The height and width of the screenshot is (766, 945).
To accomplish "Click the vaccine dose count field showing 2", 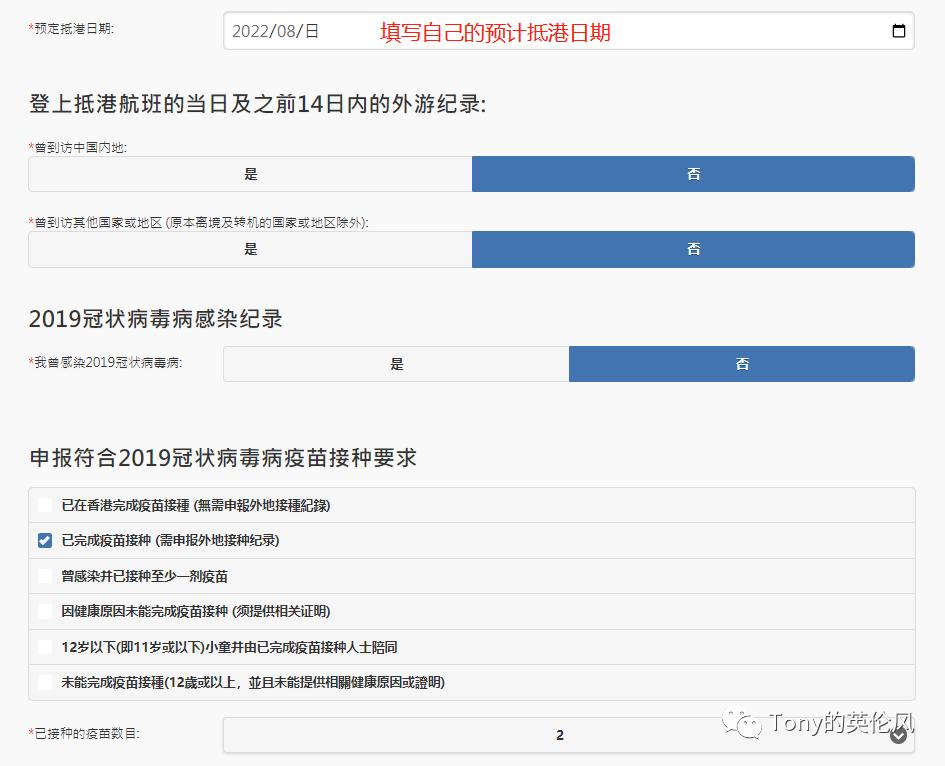I will click(560, 735).
